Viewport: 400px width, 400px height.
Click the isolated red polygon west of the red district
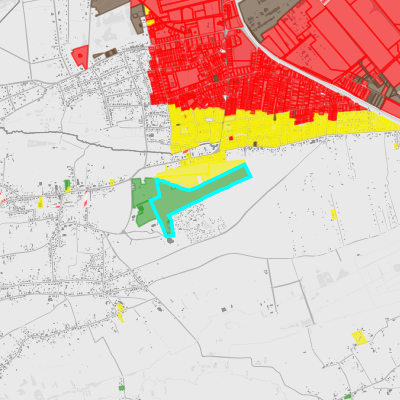click(81, 56)
